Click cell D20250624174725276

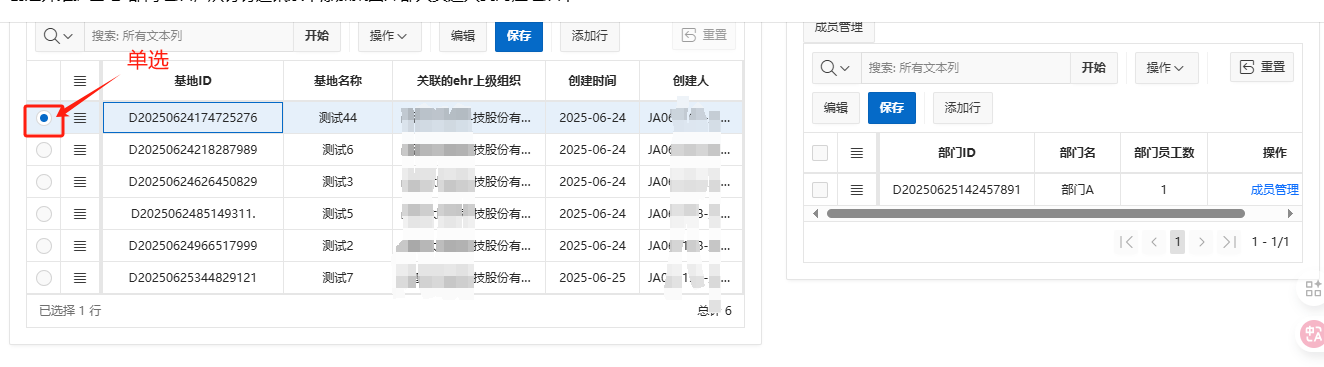193,118
